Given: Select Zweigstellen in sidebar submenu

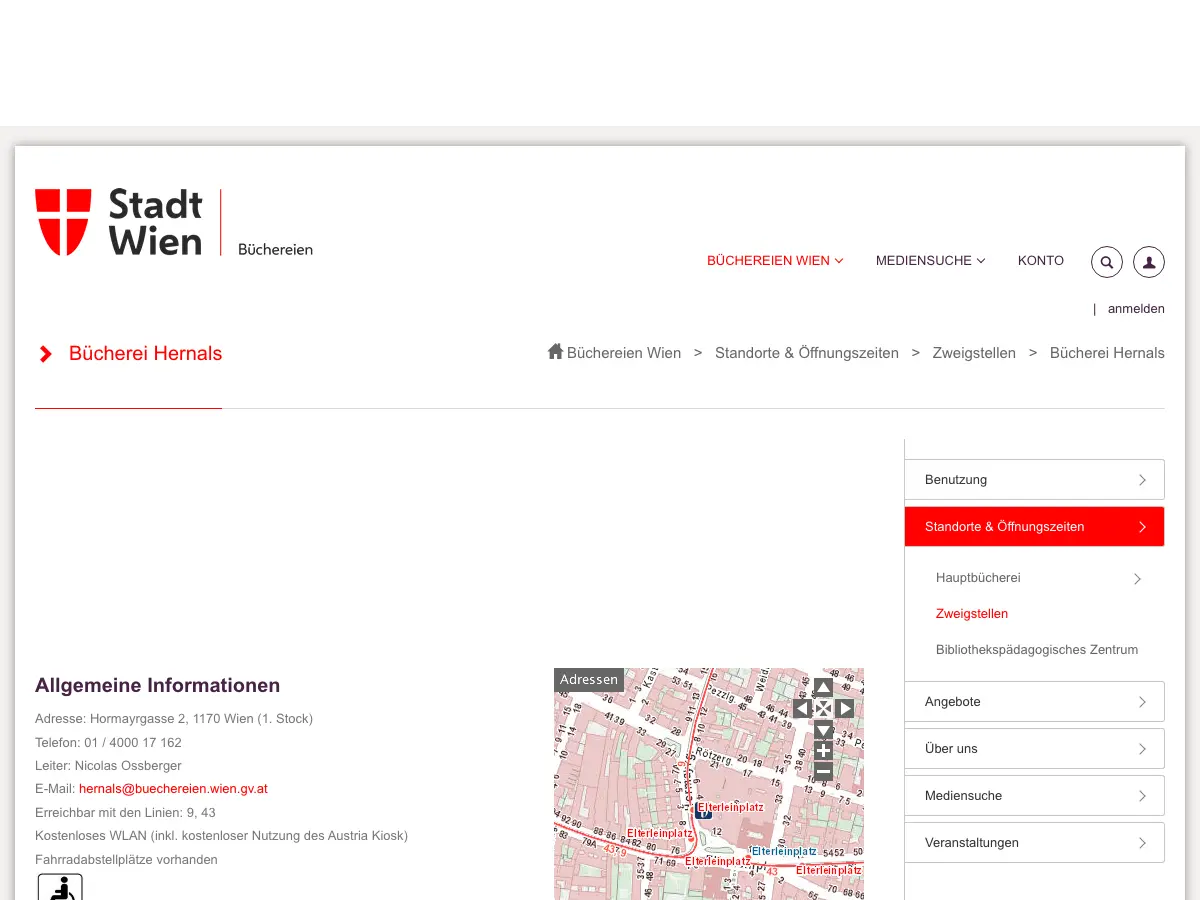Looking at the screenshot, I should tap(972, 614).
